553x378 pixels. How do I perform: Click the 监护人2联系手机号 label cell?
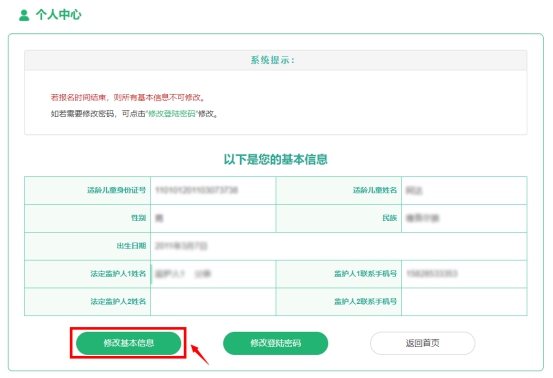tap(339, 301)
